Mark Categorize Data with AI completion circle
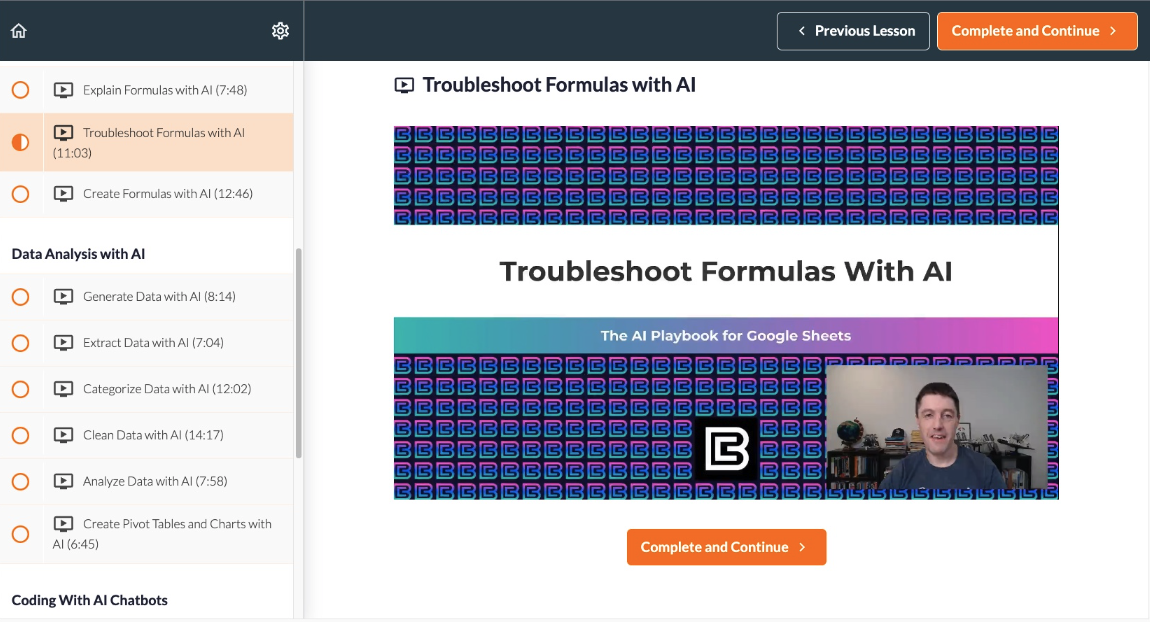Viewport: 1150px width, 622px height. pos(21,389)
